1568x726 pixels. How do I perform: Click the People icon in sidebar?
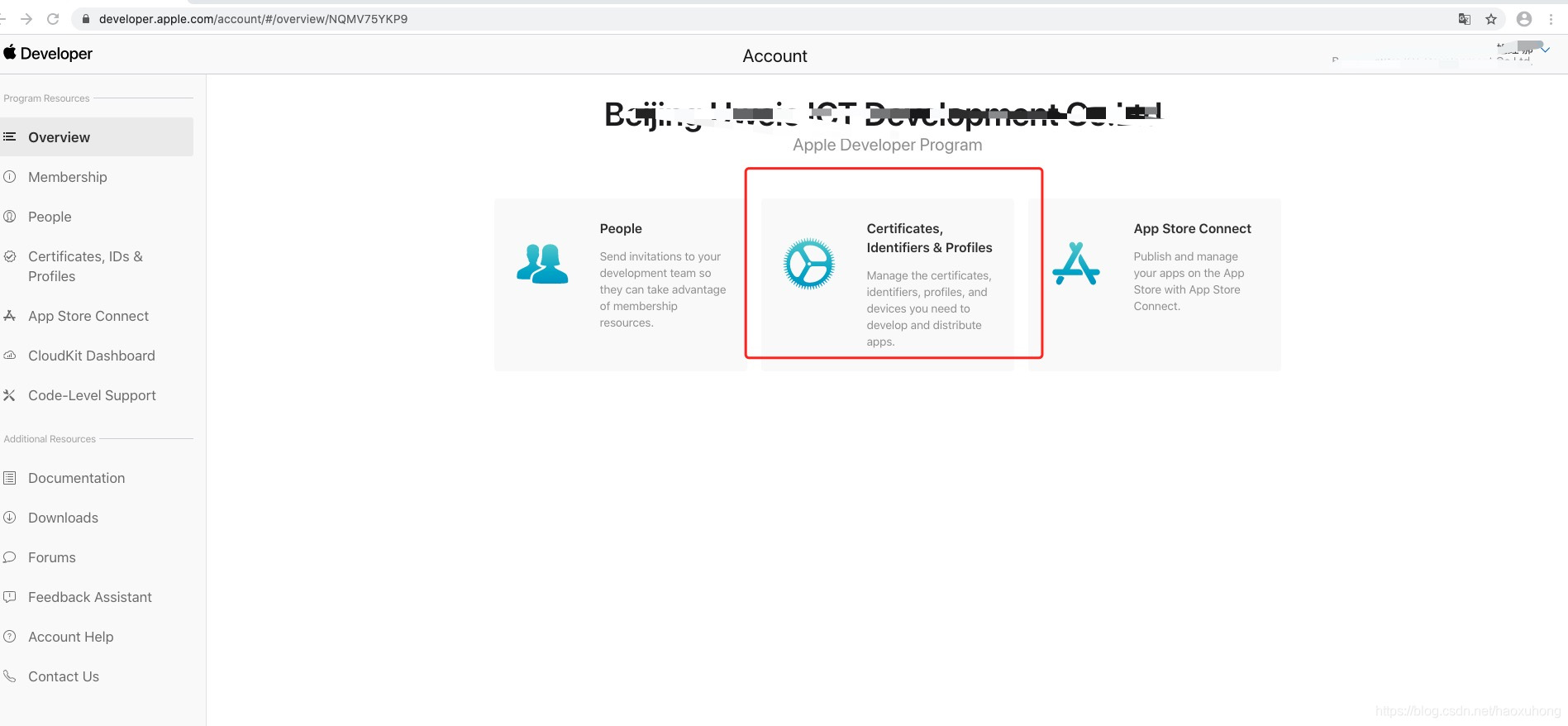tap(10, 216)
